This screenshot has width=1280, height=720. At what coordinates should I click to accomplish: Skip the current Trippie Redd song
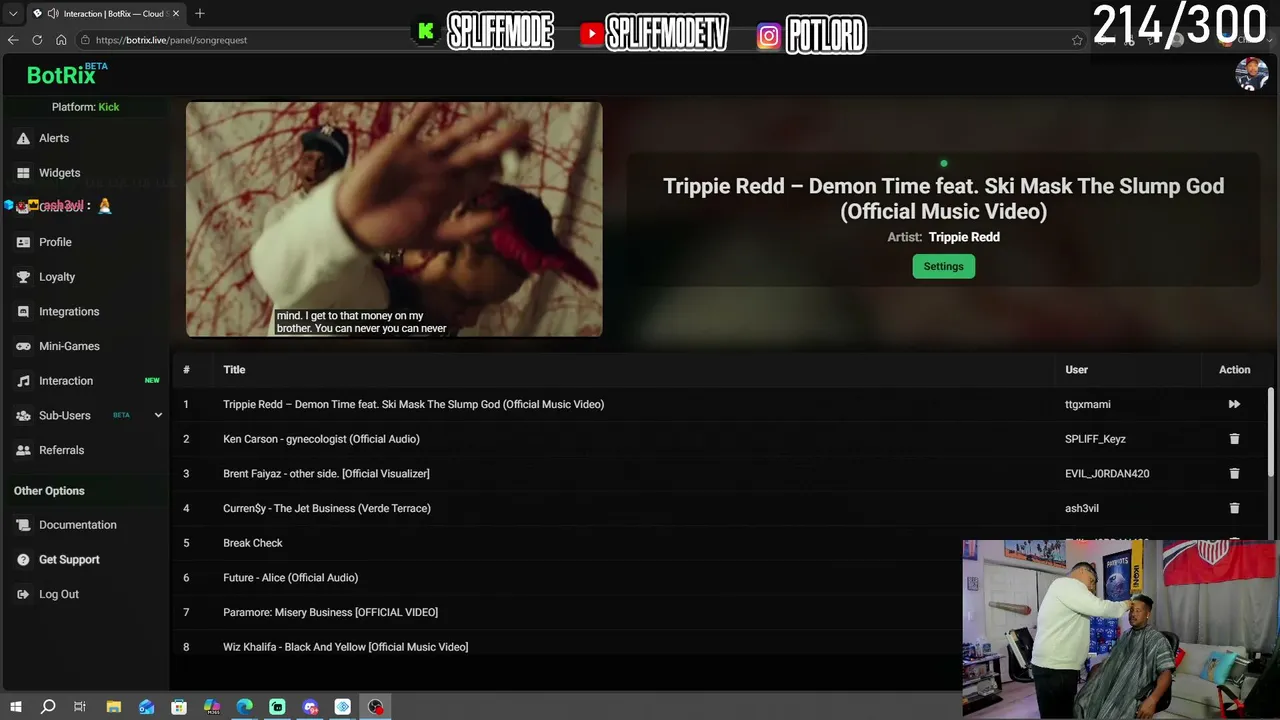(1234, 404)
